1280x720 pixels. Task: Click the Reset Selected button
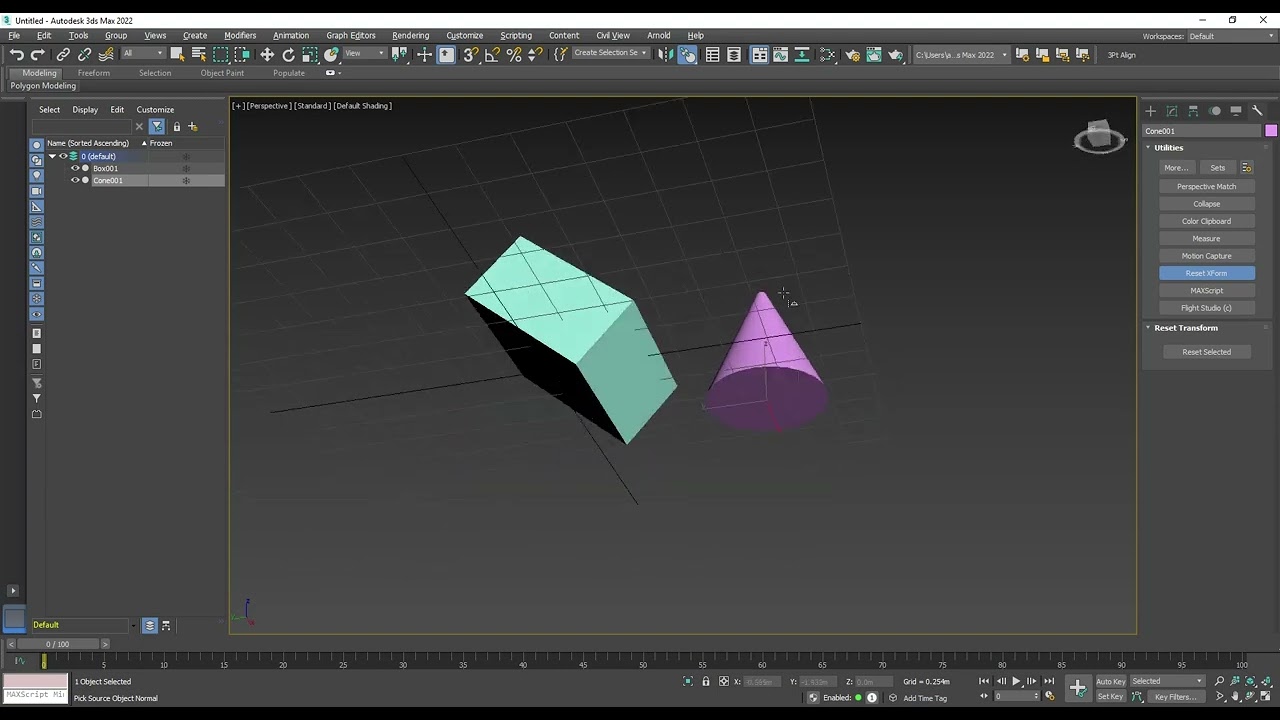click(1207, 352)
